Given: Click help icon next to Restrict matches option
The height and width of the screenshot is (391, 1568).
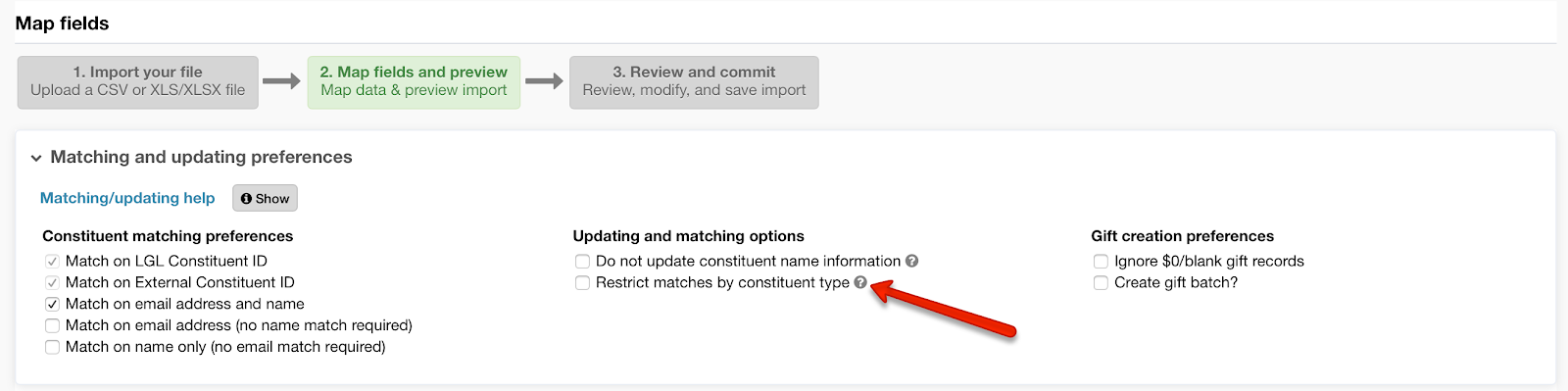Looking at the screenshot, I should pos(860,282).
